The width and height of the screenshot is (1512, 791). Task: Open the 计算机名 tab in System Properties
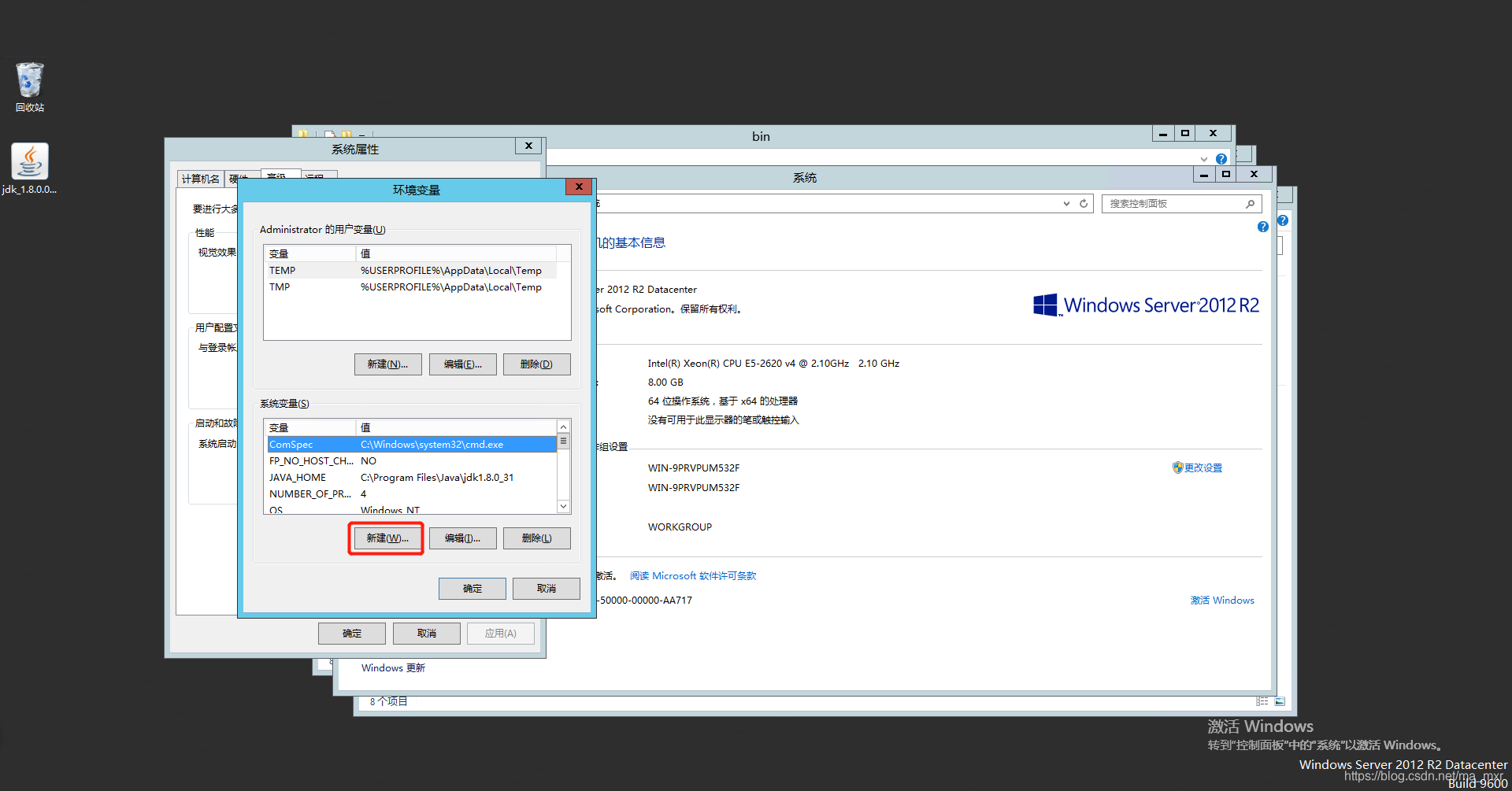pyautogui.click(x=201, y=179)
